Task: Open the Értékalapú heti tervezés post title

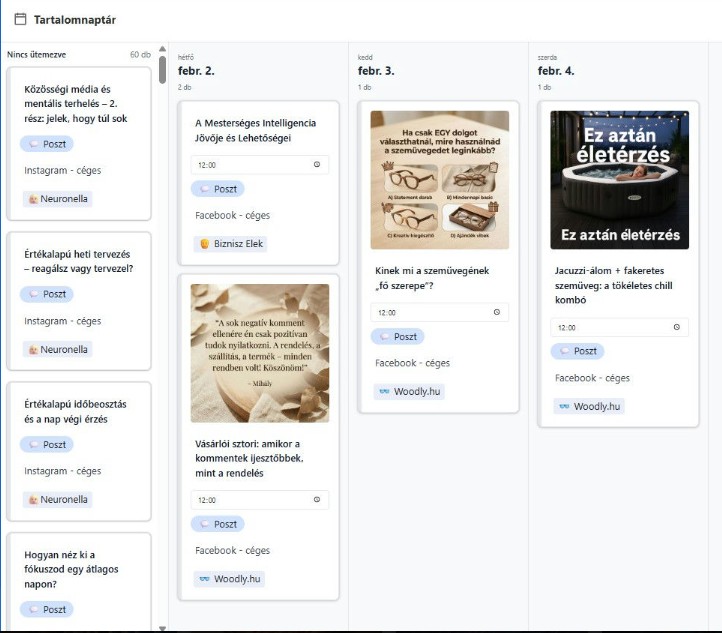Action: coord(79,261)
